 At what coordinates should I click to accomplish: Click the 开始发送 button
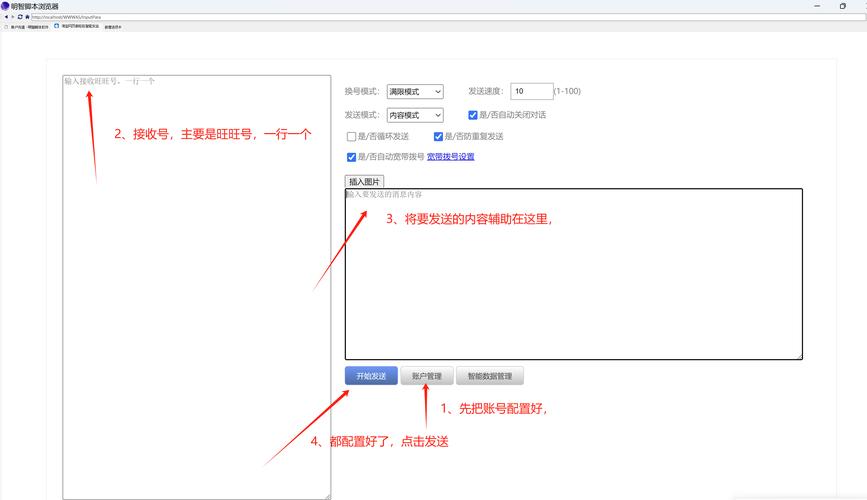(x=371, y=376)
